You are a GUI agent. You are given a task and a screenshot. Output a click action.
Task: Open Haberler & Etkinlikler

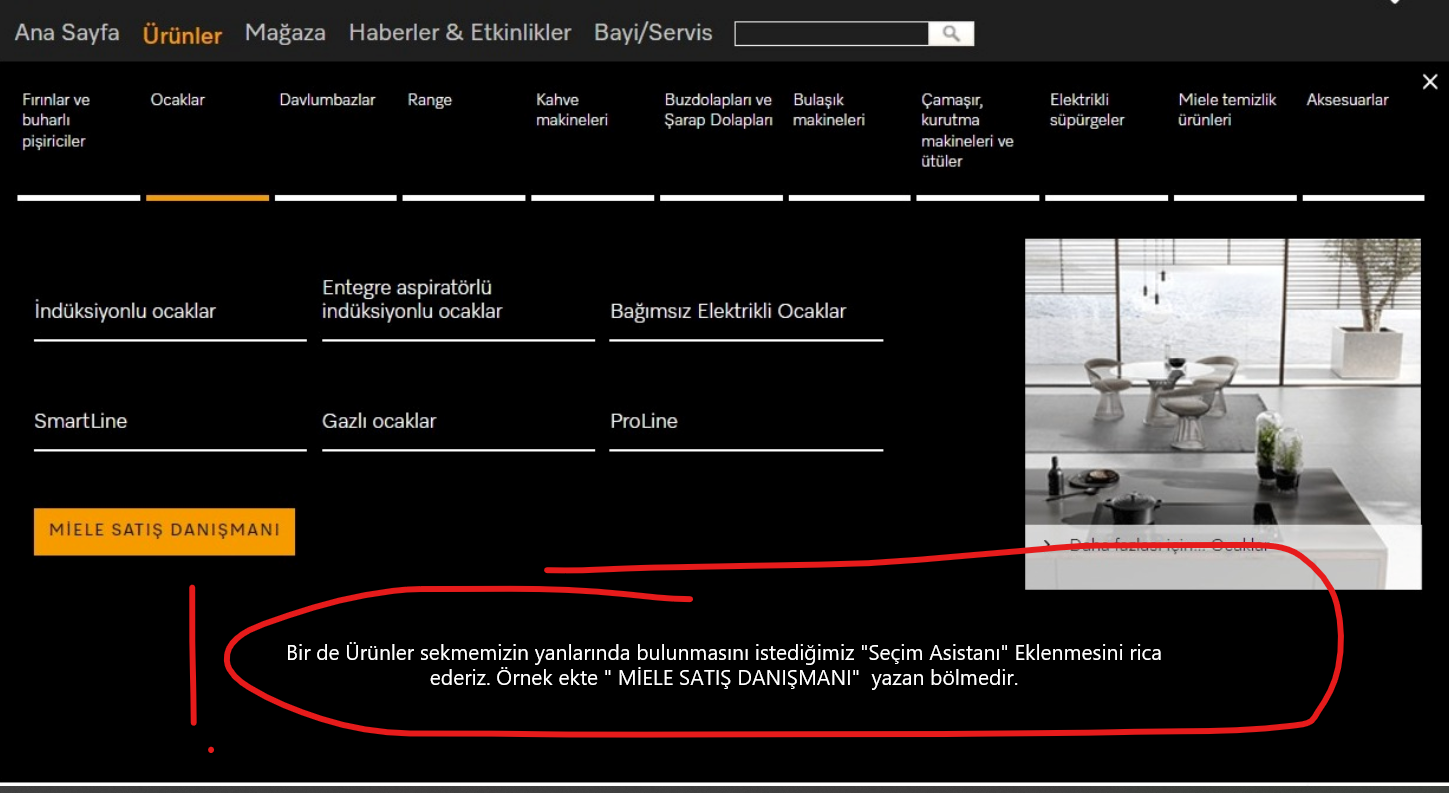(460, 33)
